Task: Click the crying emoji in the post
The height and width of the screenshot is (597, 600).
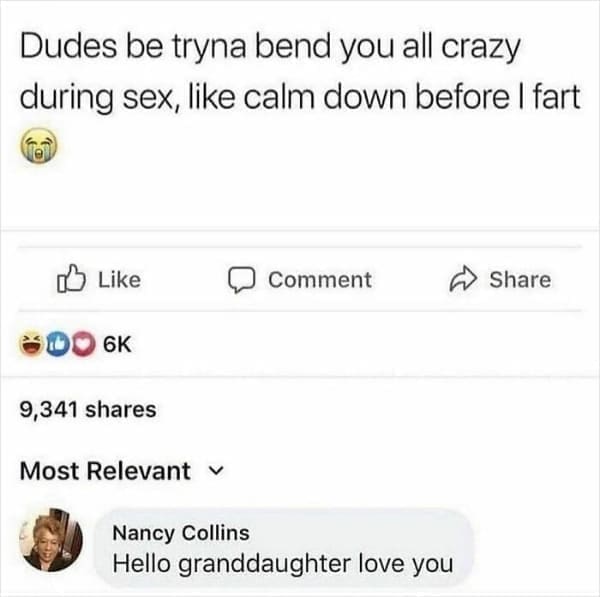Action: click(39, 145)
